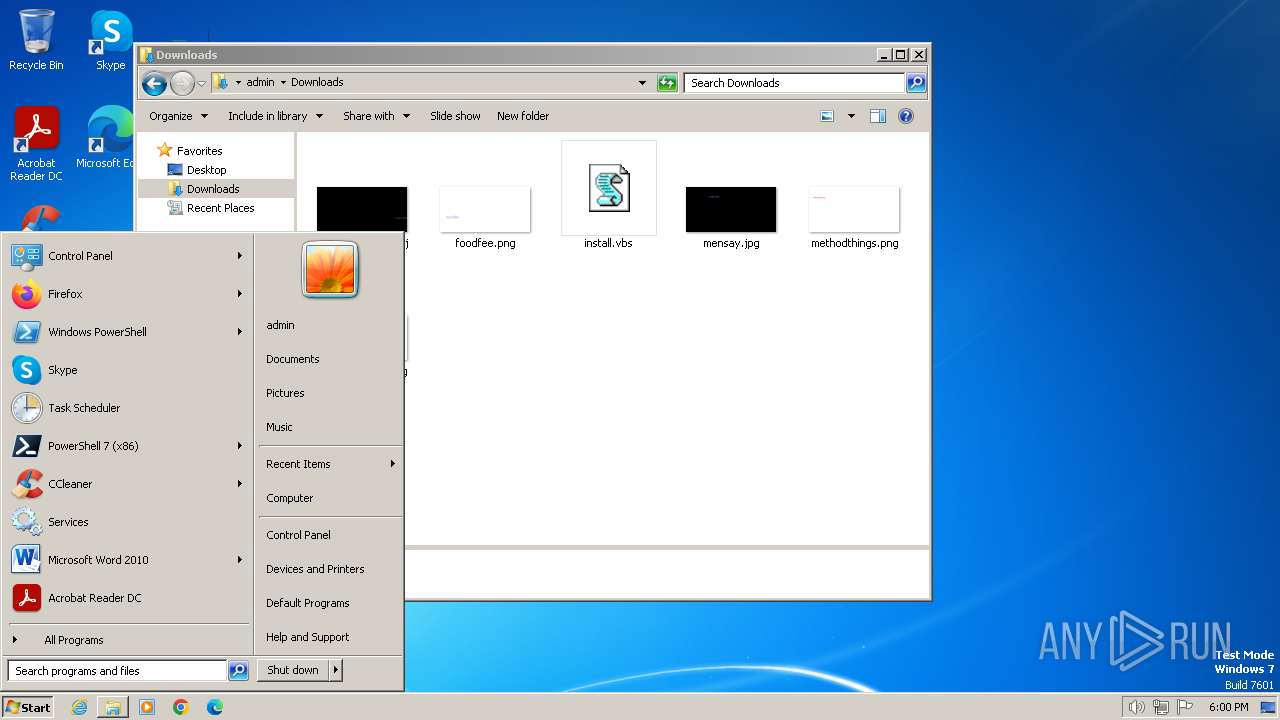Expand Control Panel submenu arrow

pos(240,256)
